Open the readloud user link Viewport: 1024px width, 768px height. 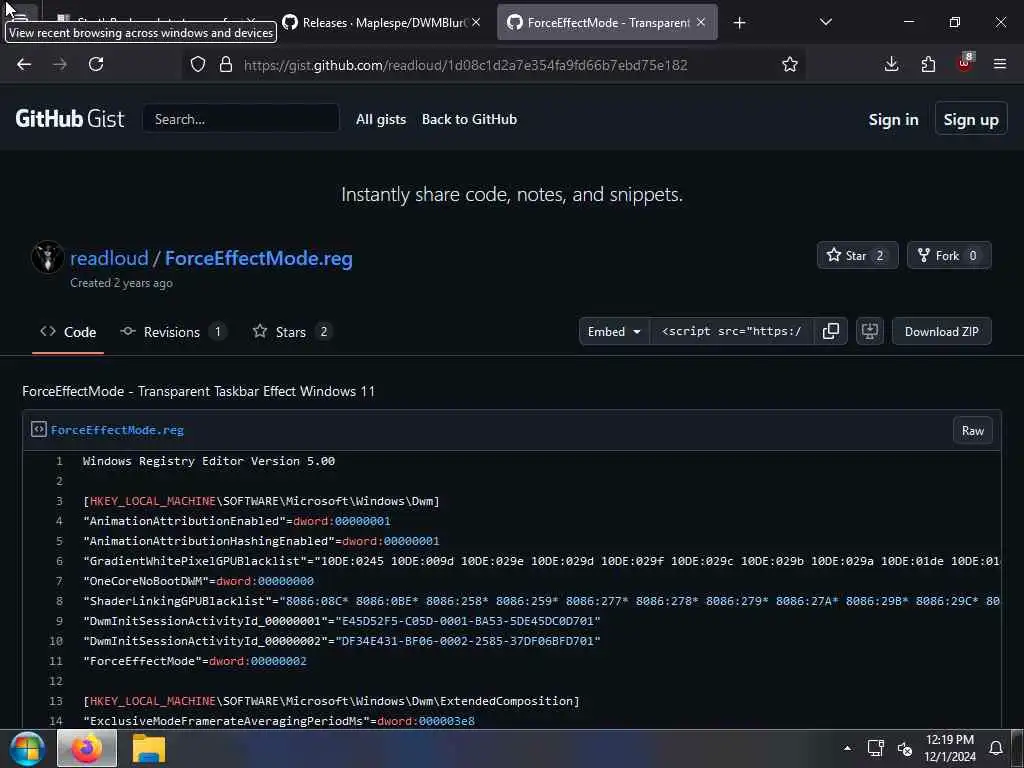(x=109, y=258)
